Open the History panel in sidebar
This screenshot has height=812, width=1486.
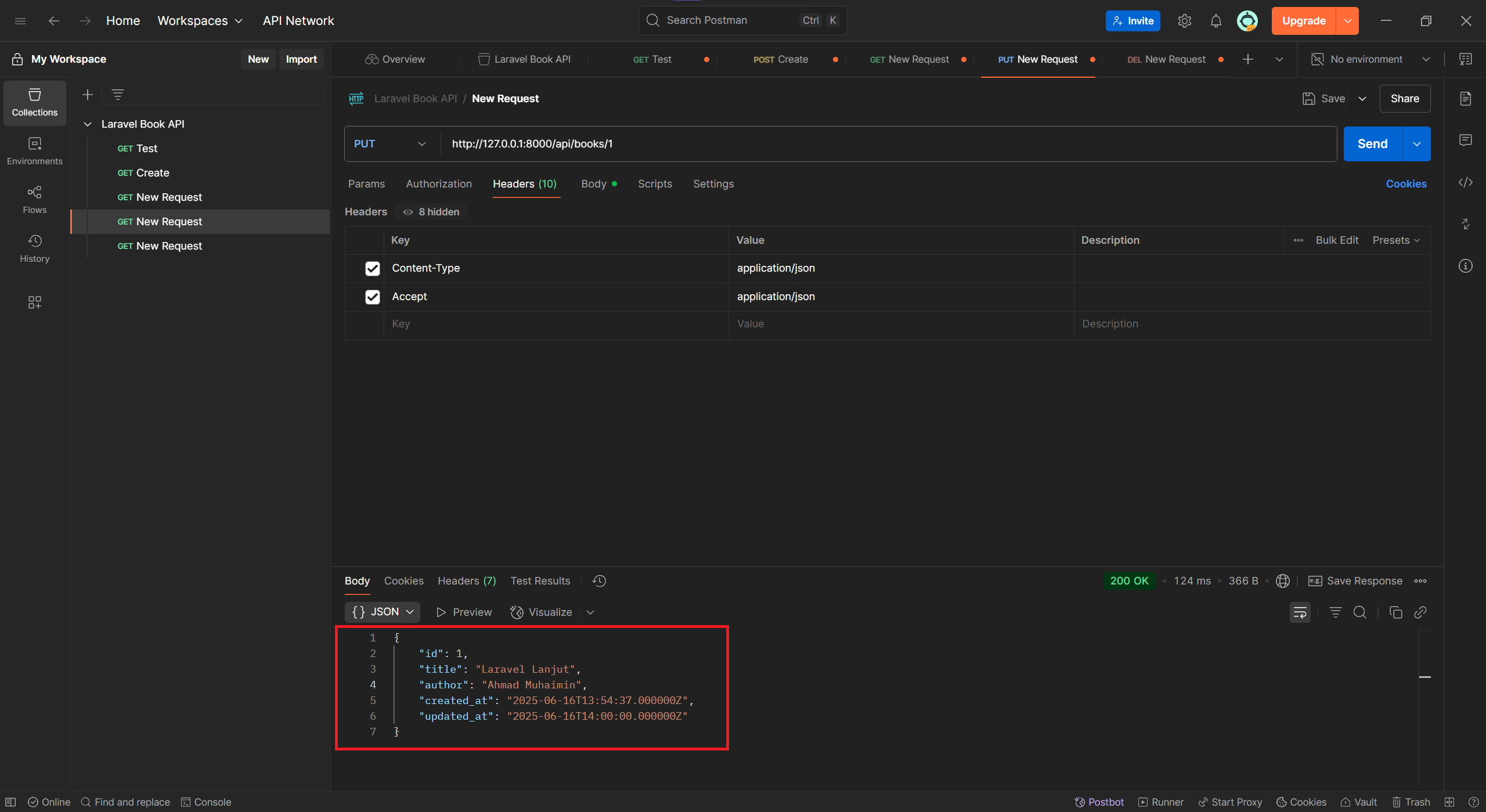point(34,248)
